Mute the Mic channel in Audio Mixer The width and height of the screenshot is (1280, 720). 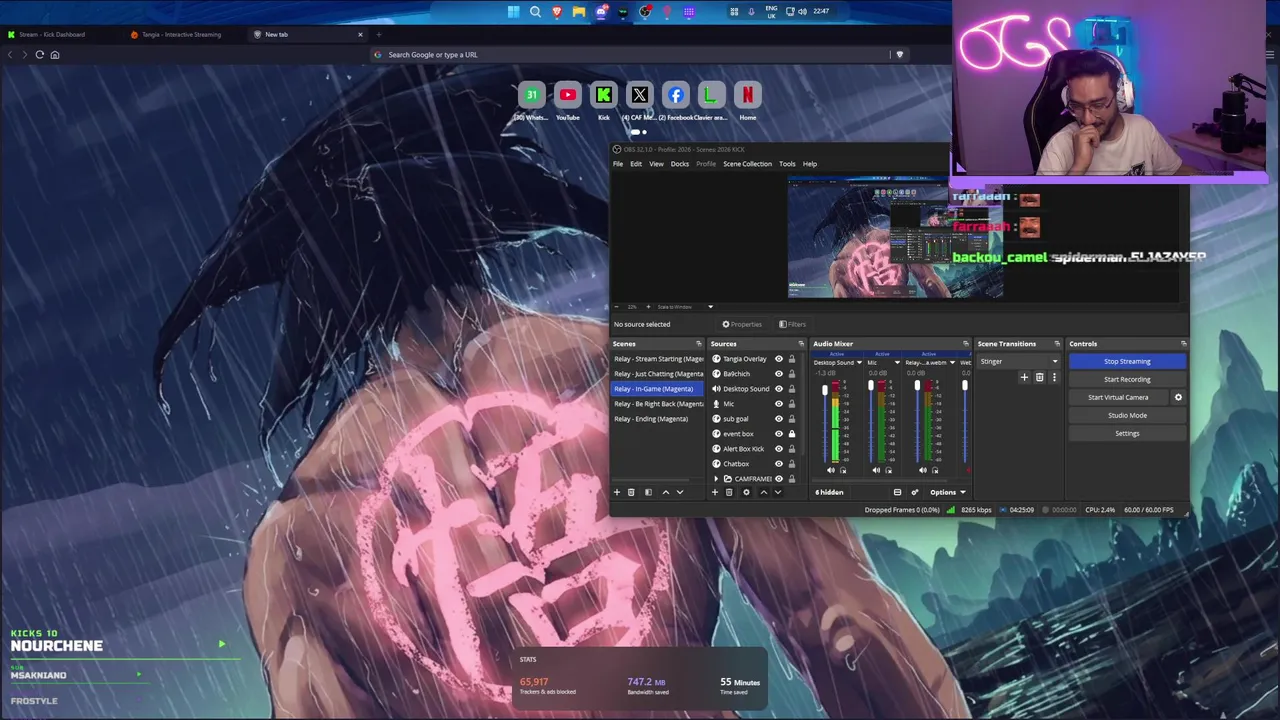tap(877, 470)
